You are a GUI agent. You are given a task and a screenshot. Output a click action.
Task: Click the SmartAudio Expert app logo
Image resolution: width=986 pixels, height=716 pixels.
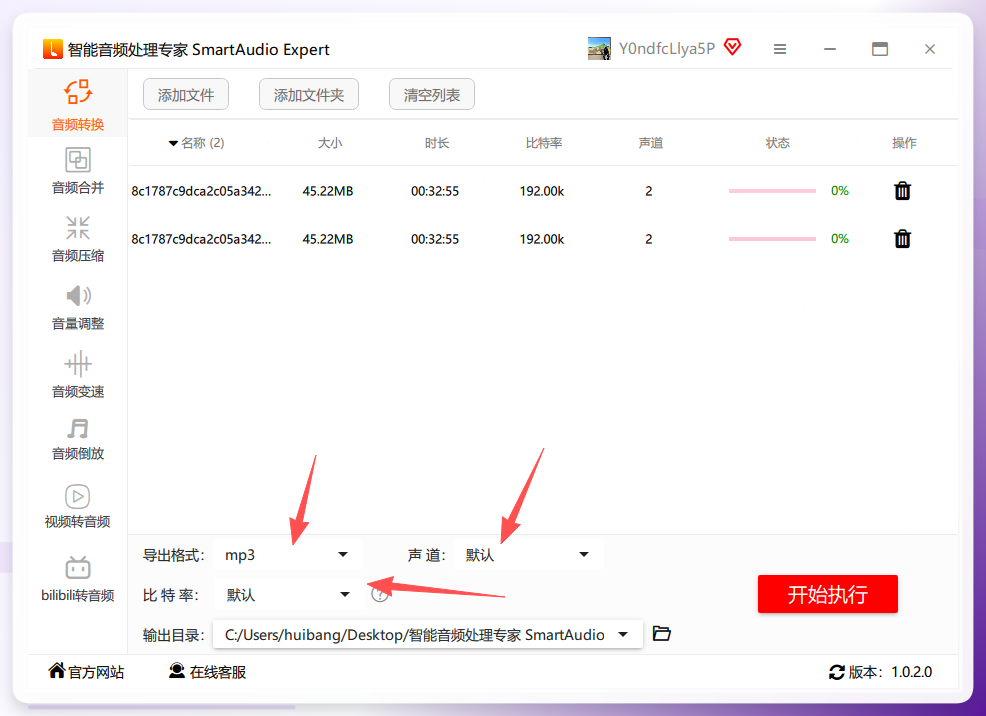[53, 49]
